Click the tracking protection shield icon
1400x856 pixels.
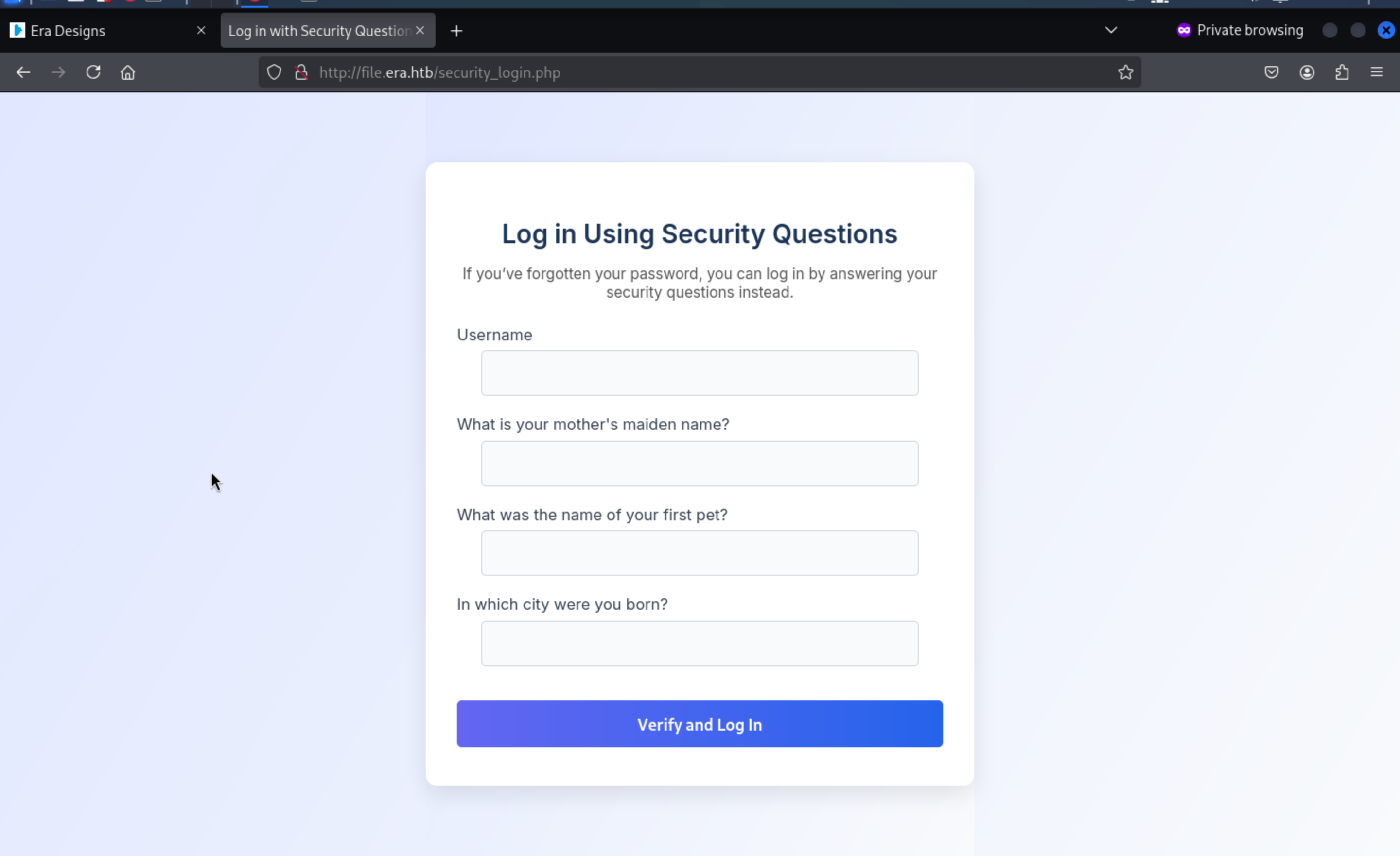coord(274,73)
